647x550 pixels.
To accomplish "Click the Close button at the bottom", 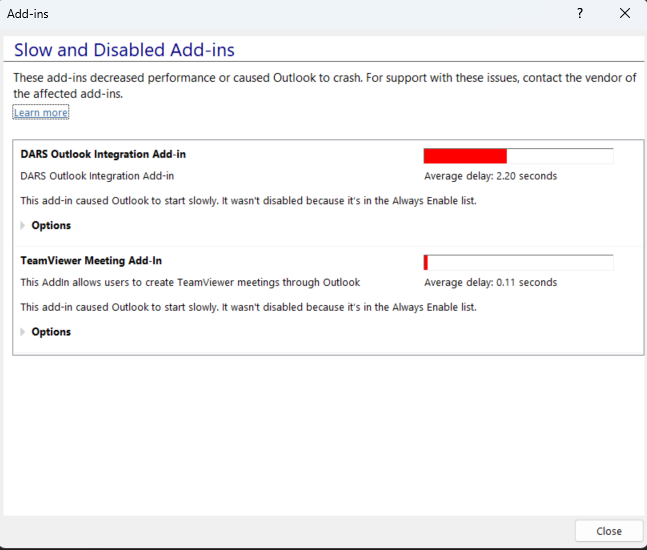I will 609,531.
